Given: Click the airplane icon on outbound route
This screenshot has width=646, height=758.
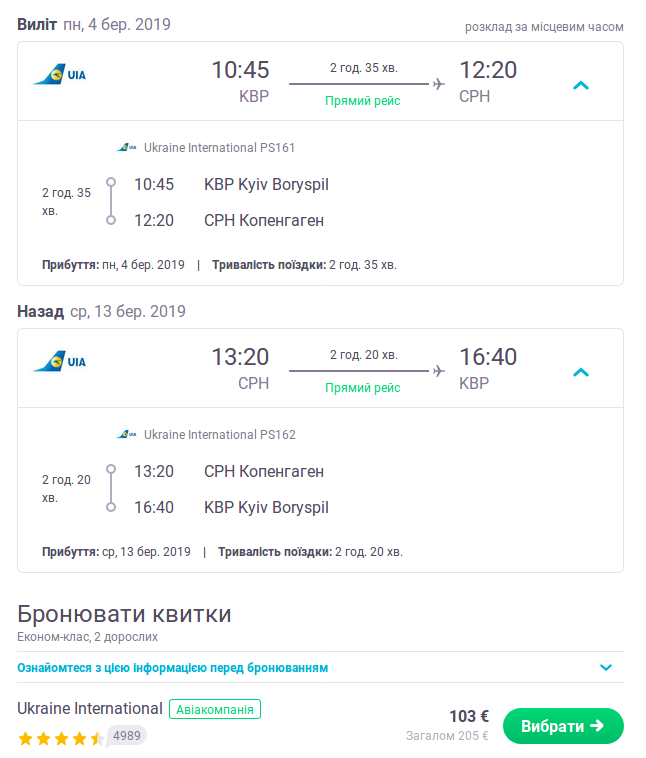Looking at the screenshot, I should coord(438,84).
